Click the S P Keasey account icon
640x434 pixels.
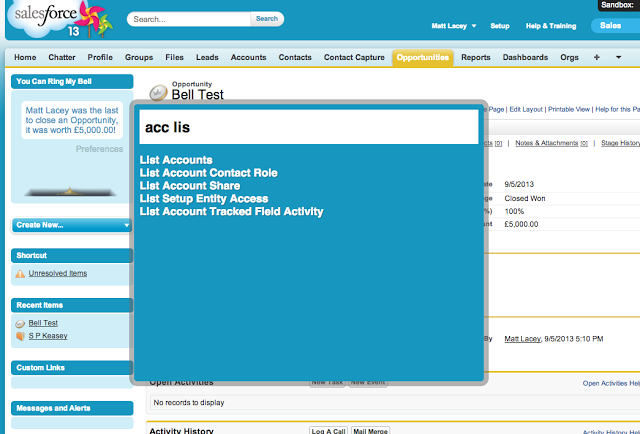pos(20,336)
